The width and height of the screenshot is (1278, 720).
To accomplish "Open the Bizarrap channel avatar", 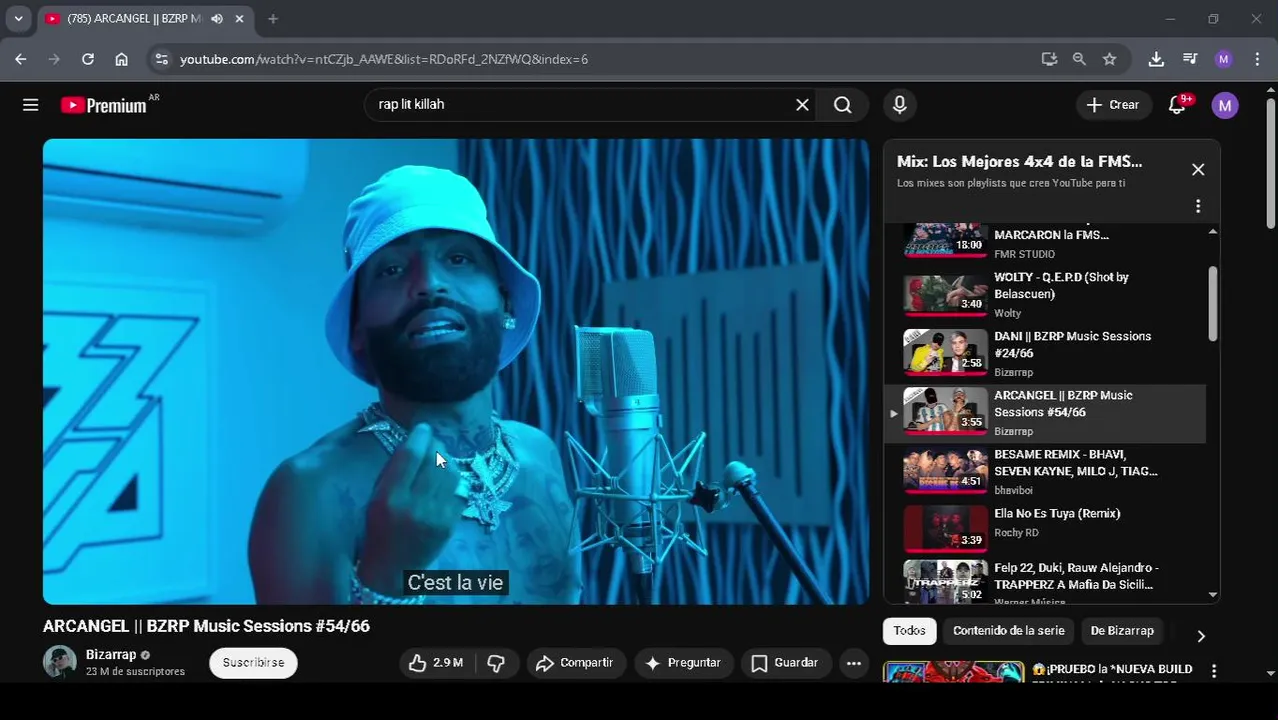I will pyautogui.click(x=60, y=662).
